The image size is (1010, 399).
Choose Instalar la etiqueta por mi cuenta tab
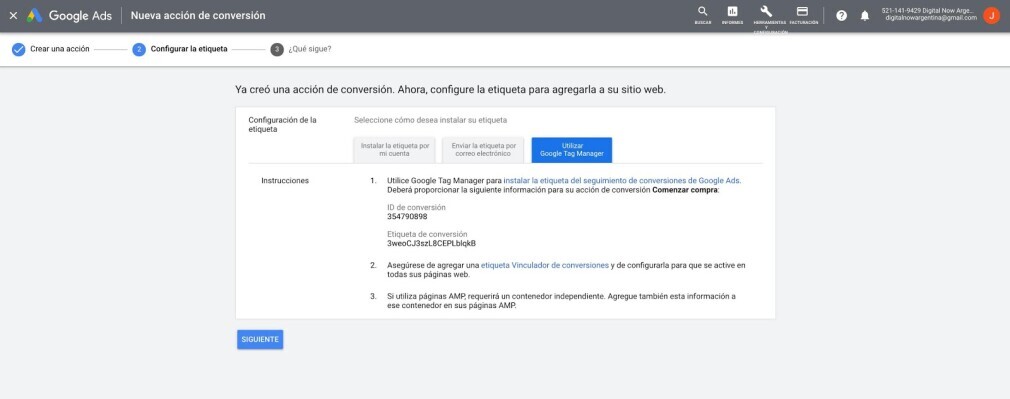(x=395, y=150)
